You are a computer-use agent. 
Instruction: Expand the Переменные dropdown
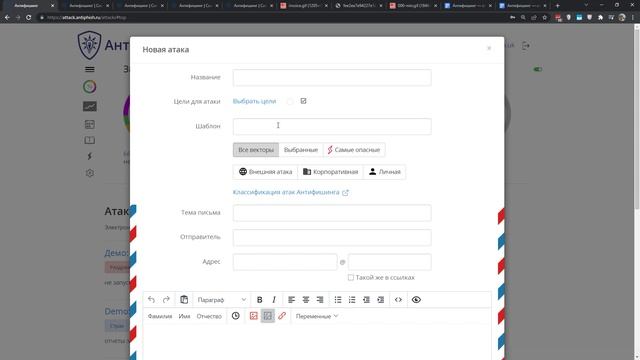317,316
